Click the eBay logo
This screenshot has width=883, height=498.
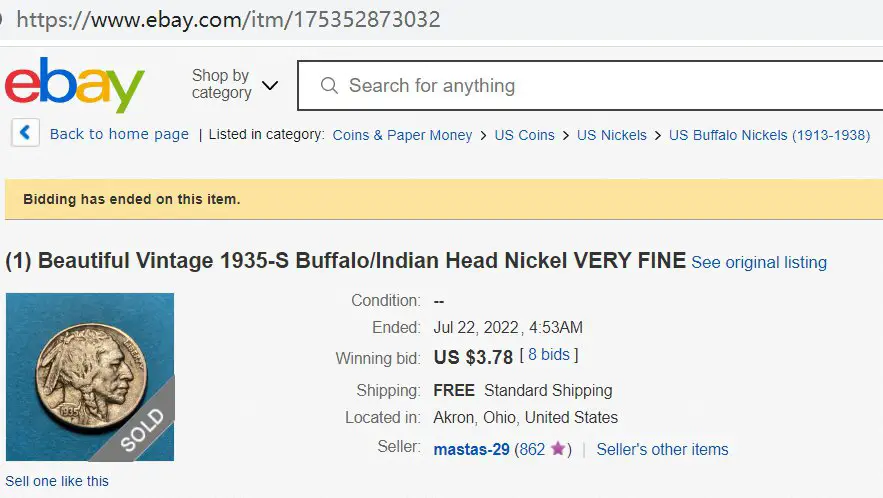pos(75,85)
